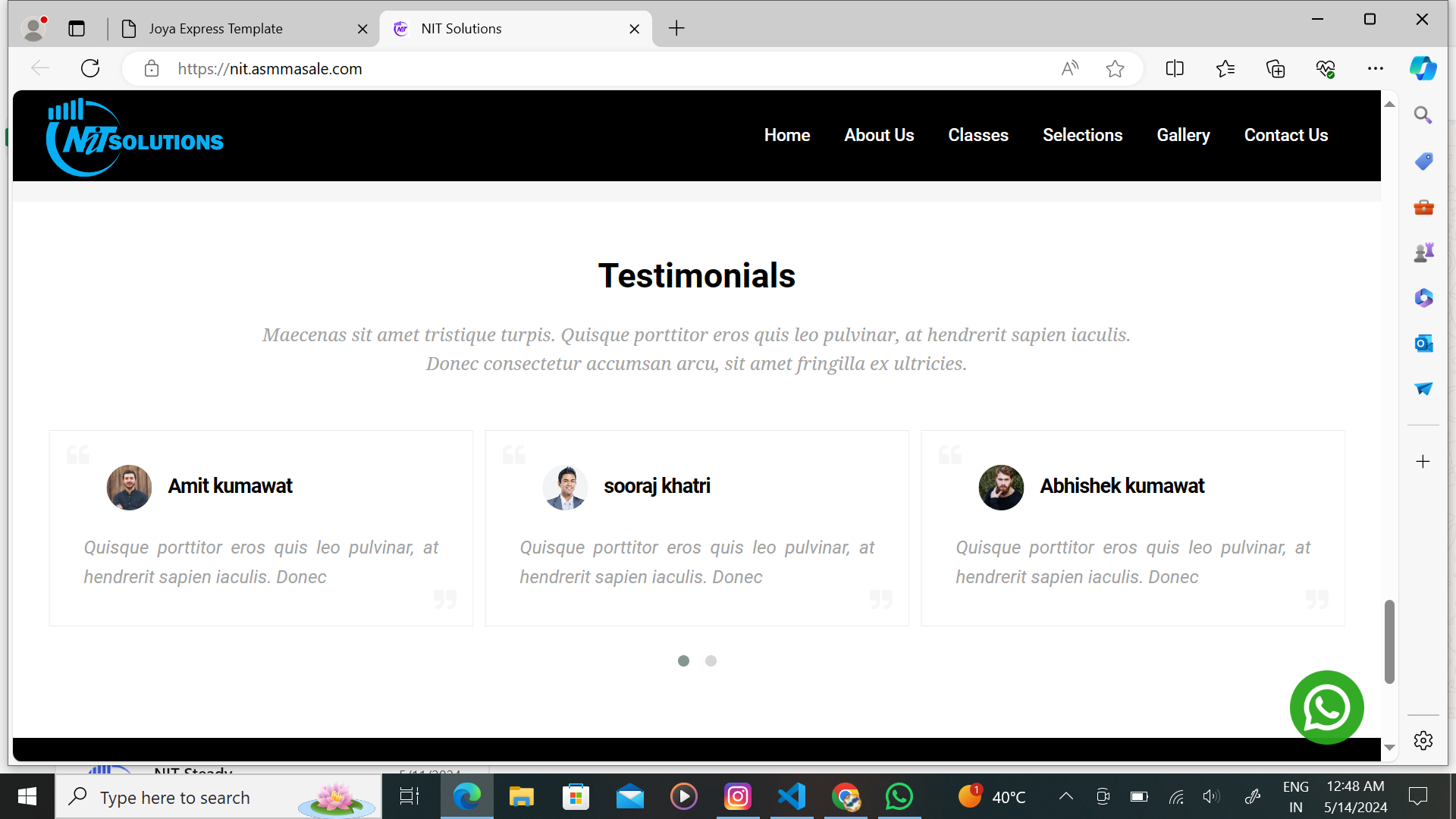Image resolution: width=1456 pixels, height=819 pixels.
Task: Go to Contact Us page link
Action: tap(1285, 135)
